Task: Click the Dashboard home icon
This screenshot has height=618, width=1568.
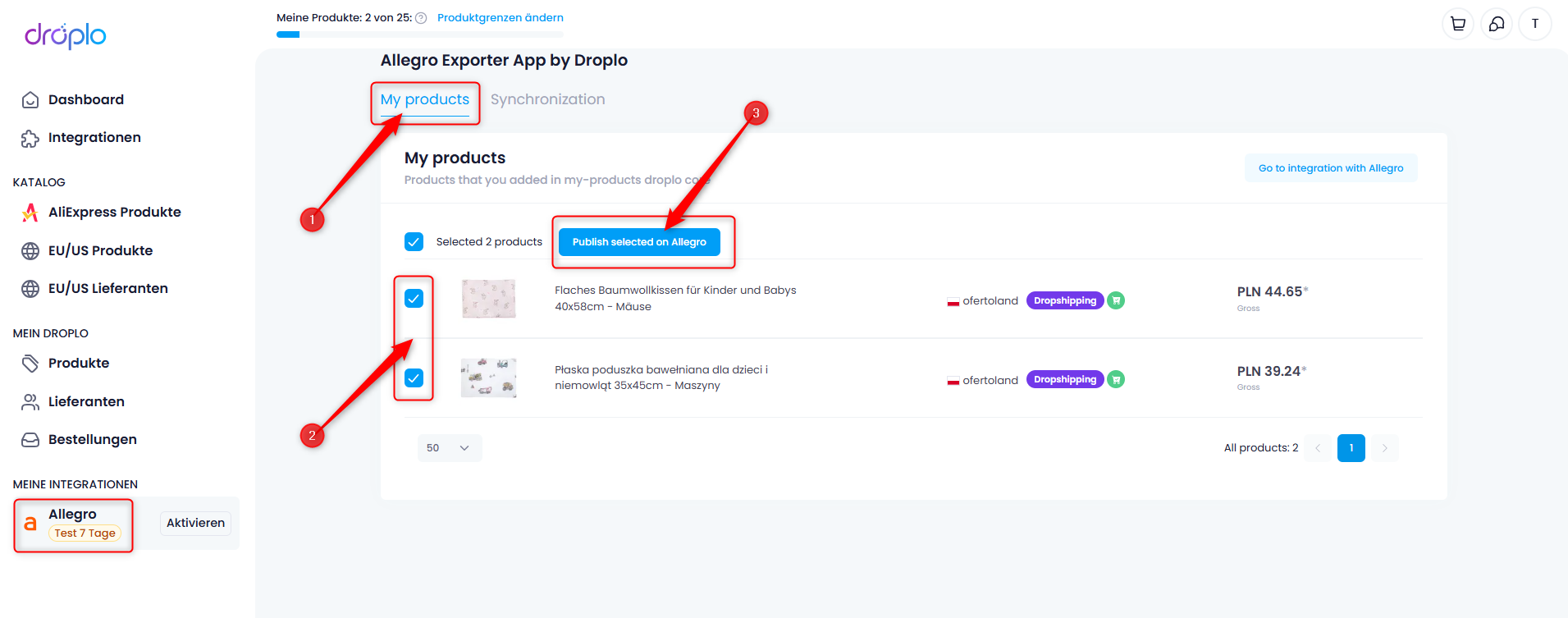Action: point(30,100)
